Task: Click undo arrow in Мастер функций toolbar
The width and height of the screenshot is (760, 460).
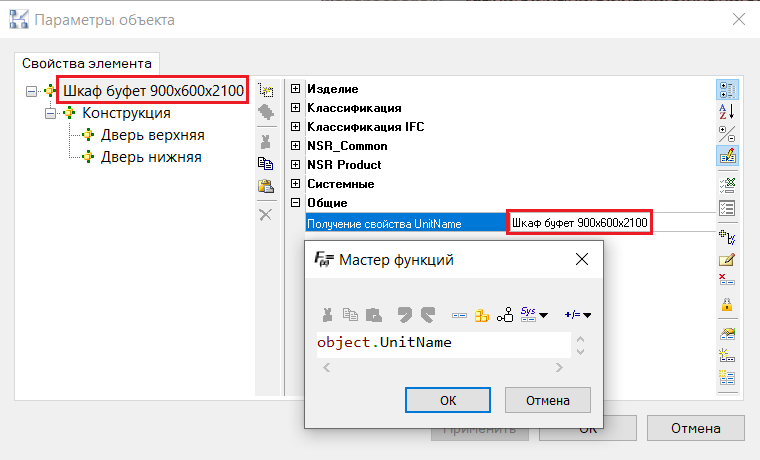Action: tap(404, 315)
